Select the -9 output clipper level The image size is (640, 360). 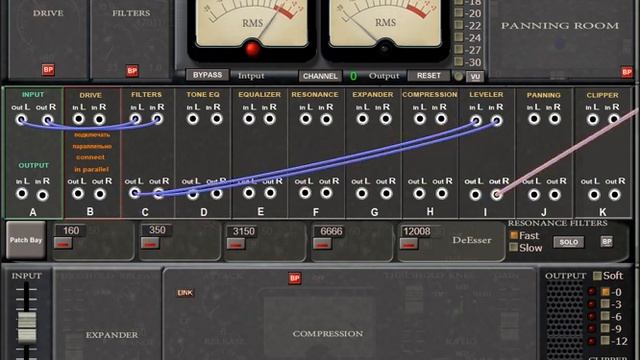click(605, 328)
